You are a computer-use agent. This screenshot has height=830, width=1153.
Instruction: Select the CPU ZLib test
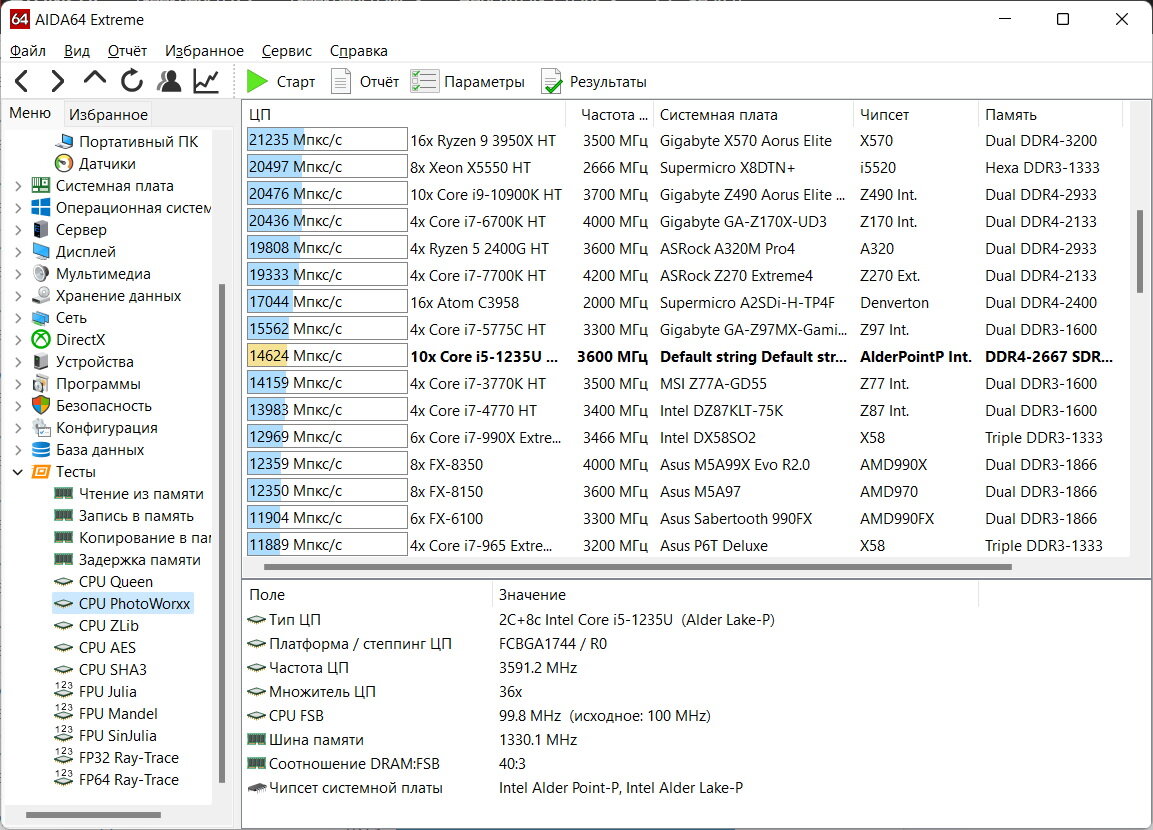coord(109,626)
